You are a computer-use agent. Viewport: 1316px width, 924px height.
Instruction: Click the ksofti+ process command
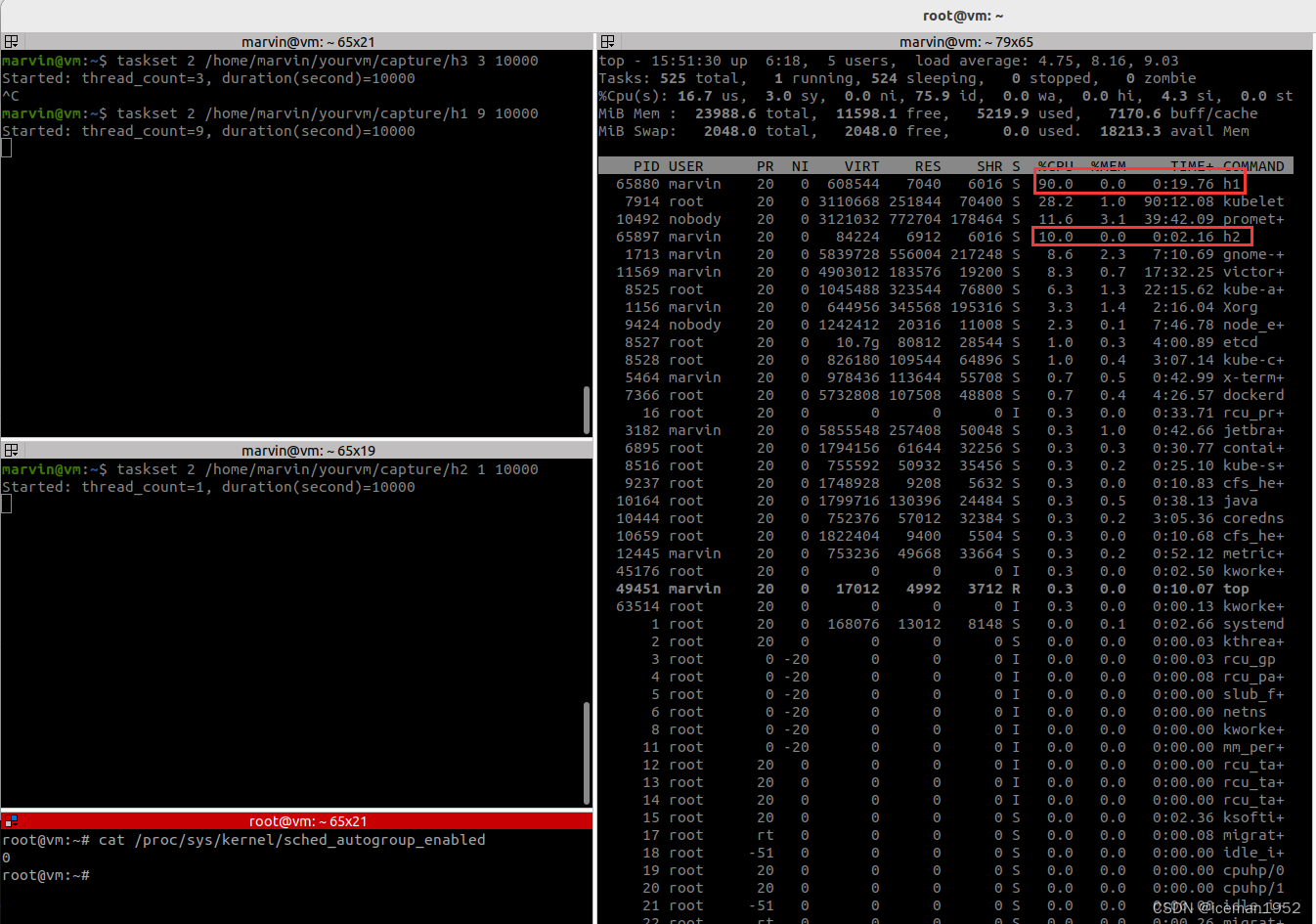1253,817
